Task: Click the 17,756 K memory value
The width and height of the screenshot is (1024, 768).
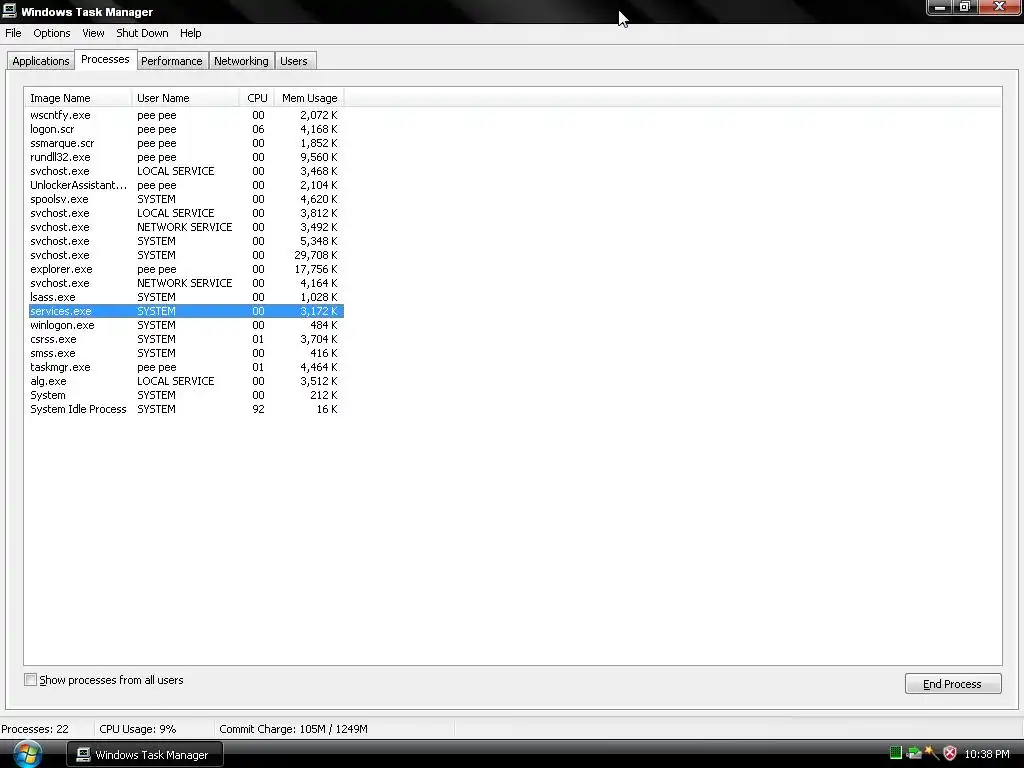Action: [x=316, y=269]
